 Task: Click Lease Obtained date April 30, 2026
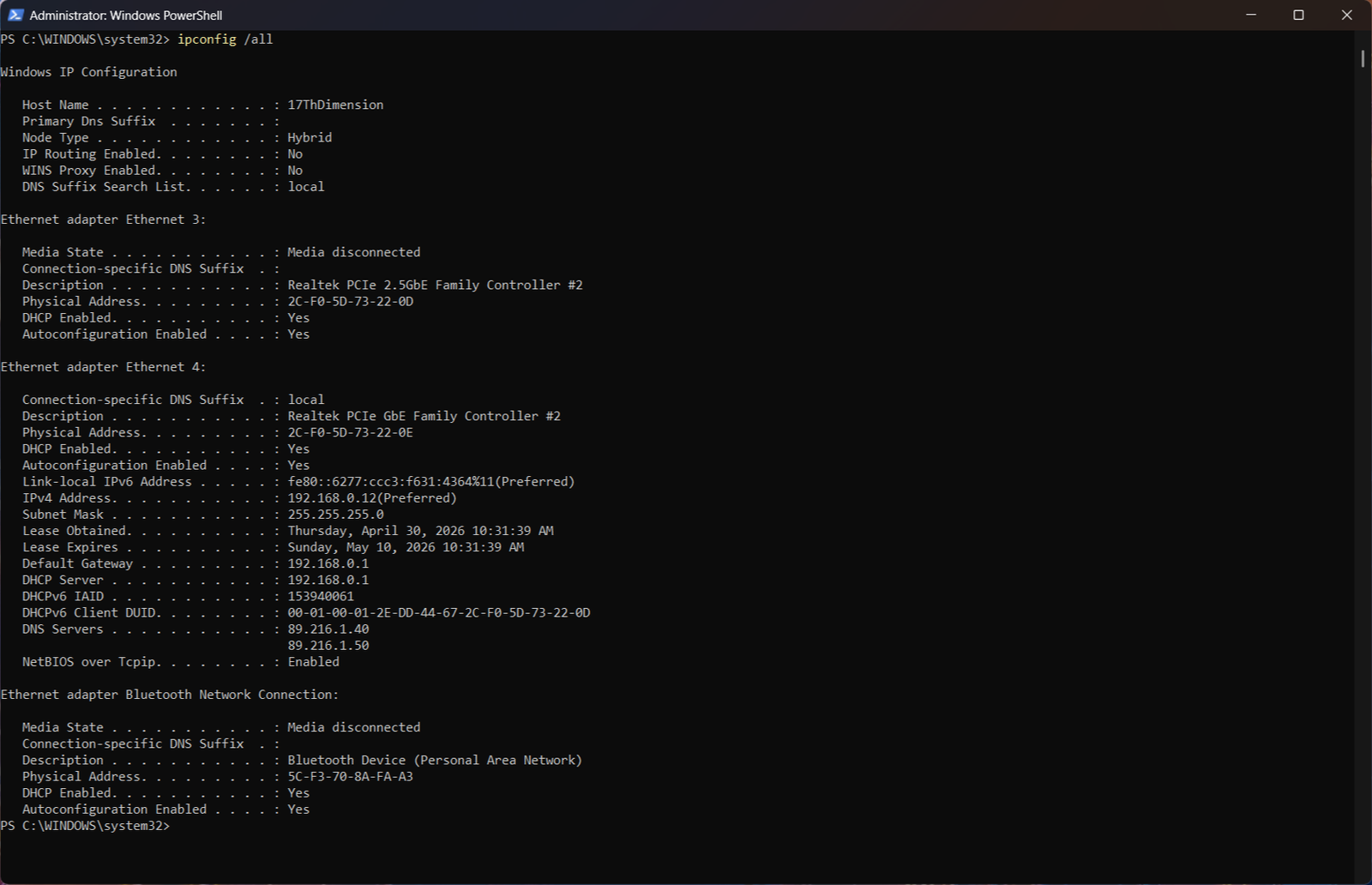[x=420, y=531]
